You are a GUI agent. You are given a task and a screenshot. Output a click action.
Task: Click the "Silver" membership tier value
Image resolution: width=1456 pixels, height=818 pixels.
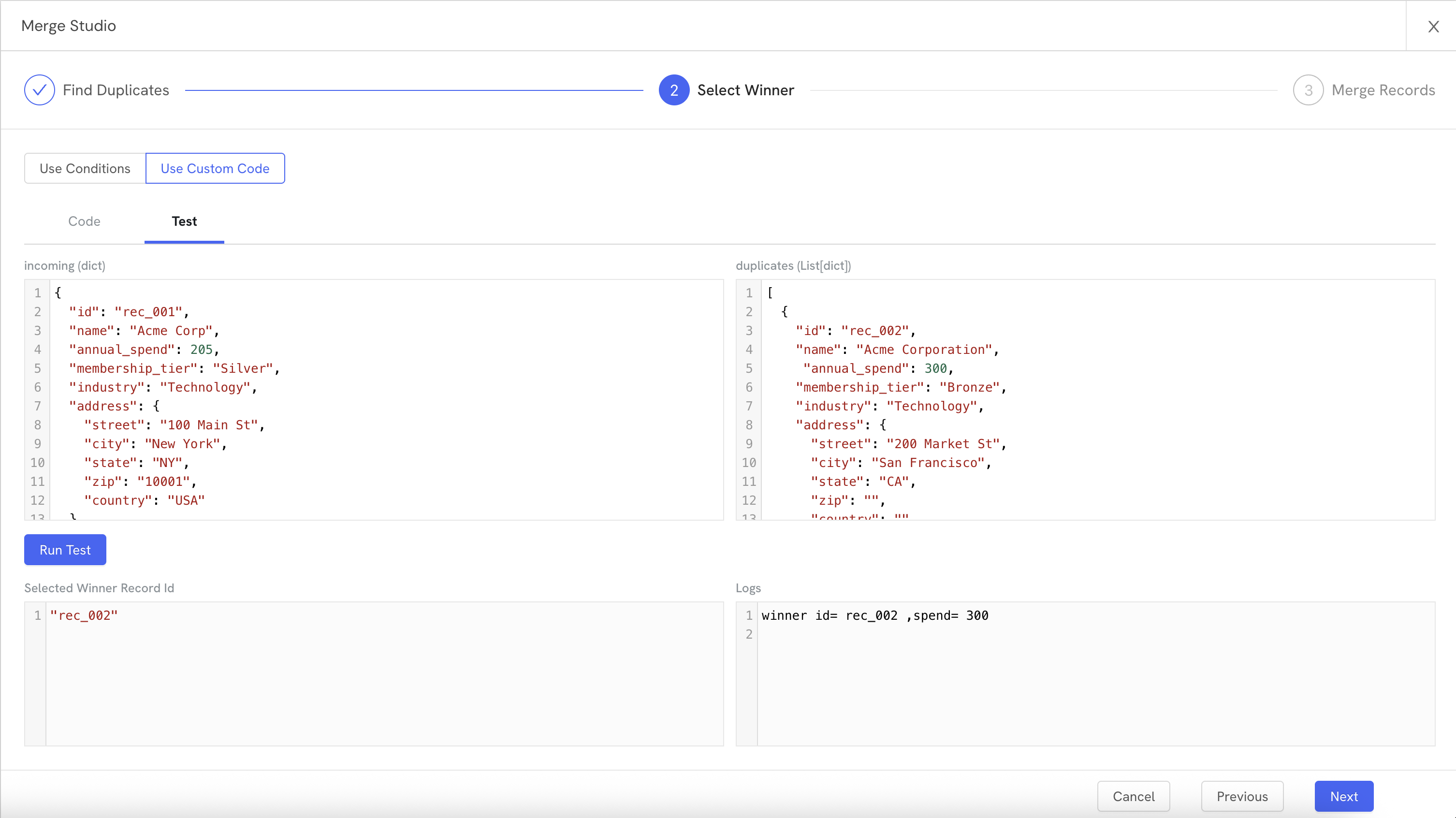[243, 368]
